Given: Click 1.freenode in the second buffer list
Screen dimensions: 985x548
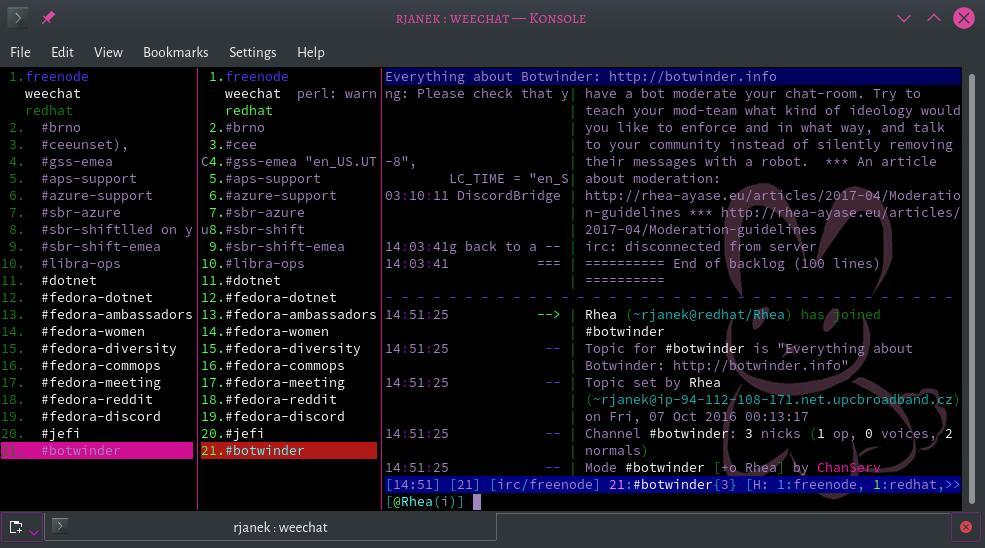Looking at the screenshot, I should [x=249, y=77].
